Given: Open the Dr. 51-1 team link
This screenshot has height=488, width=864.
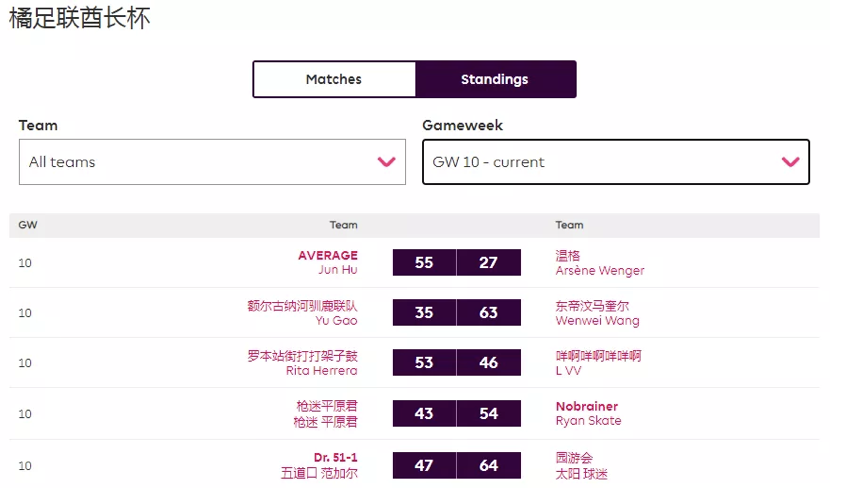Looking at the screenshot, I should point(335,457).
